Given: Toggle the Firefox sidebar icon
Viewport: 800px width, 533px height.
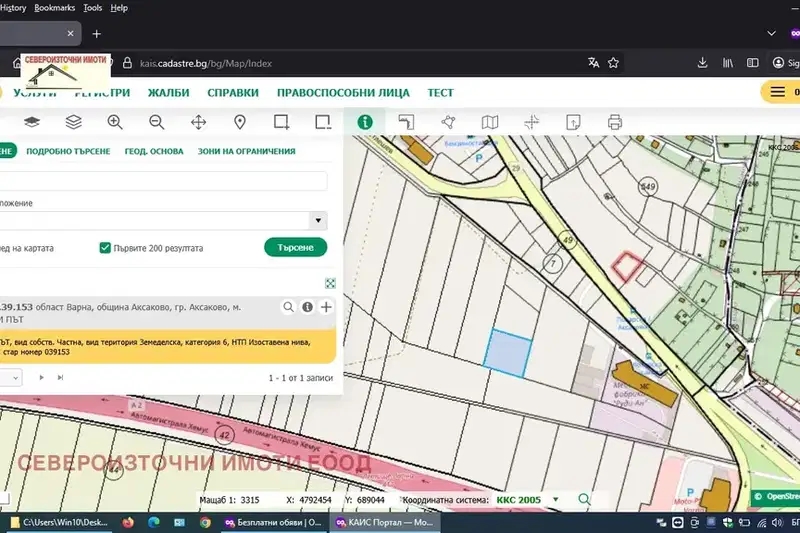Looking at the screenshot, I should (x=753, y=63).
